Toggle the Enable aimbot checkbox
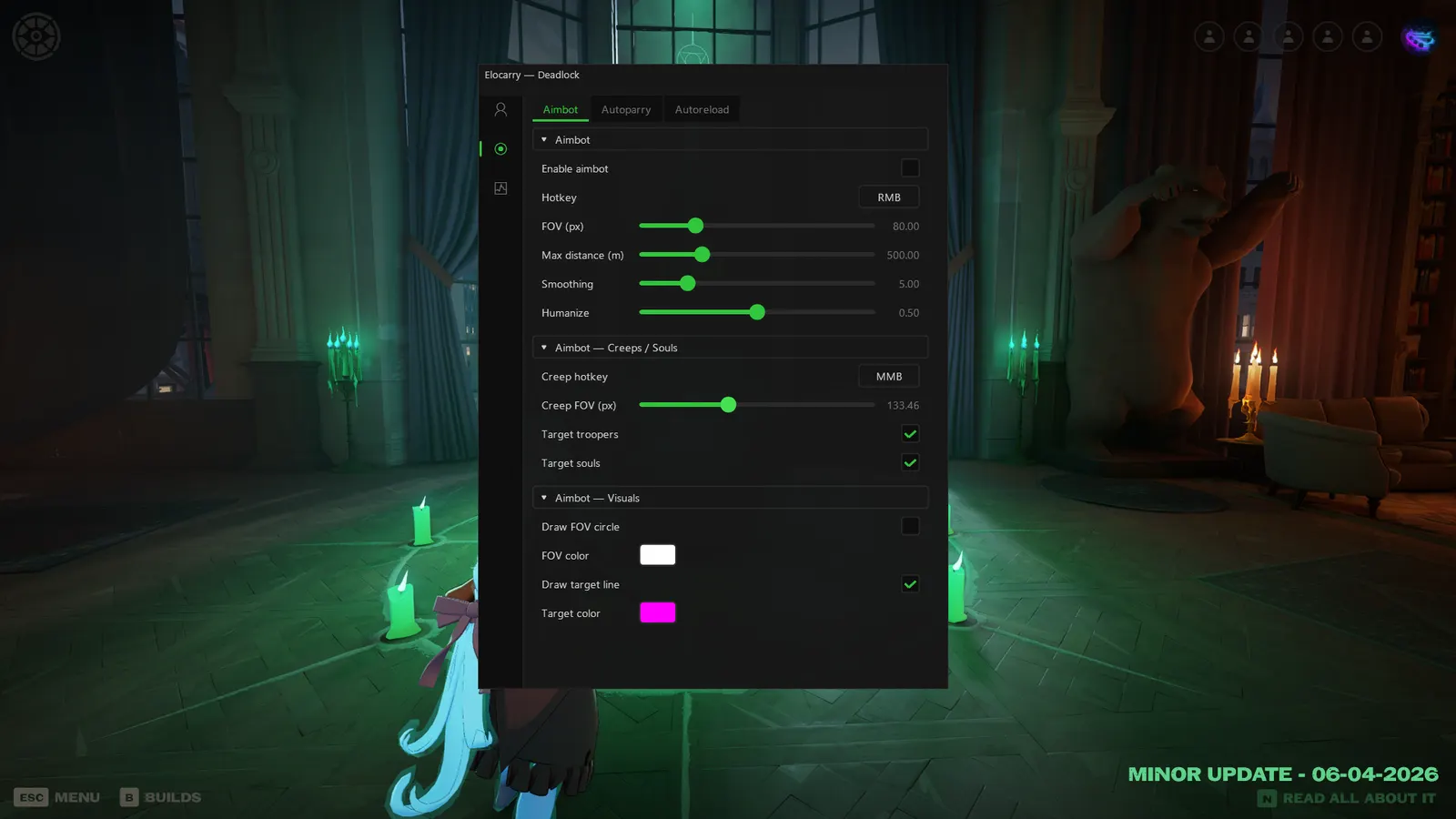The height and width of the screenshot is (819, 1456). pos(910,168)
